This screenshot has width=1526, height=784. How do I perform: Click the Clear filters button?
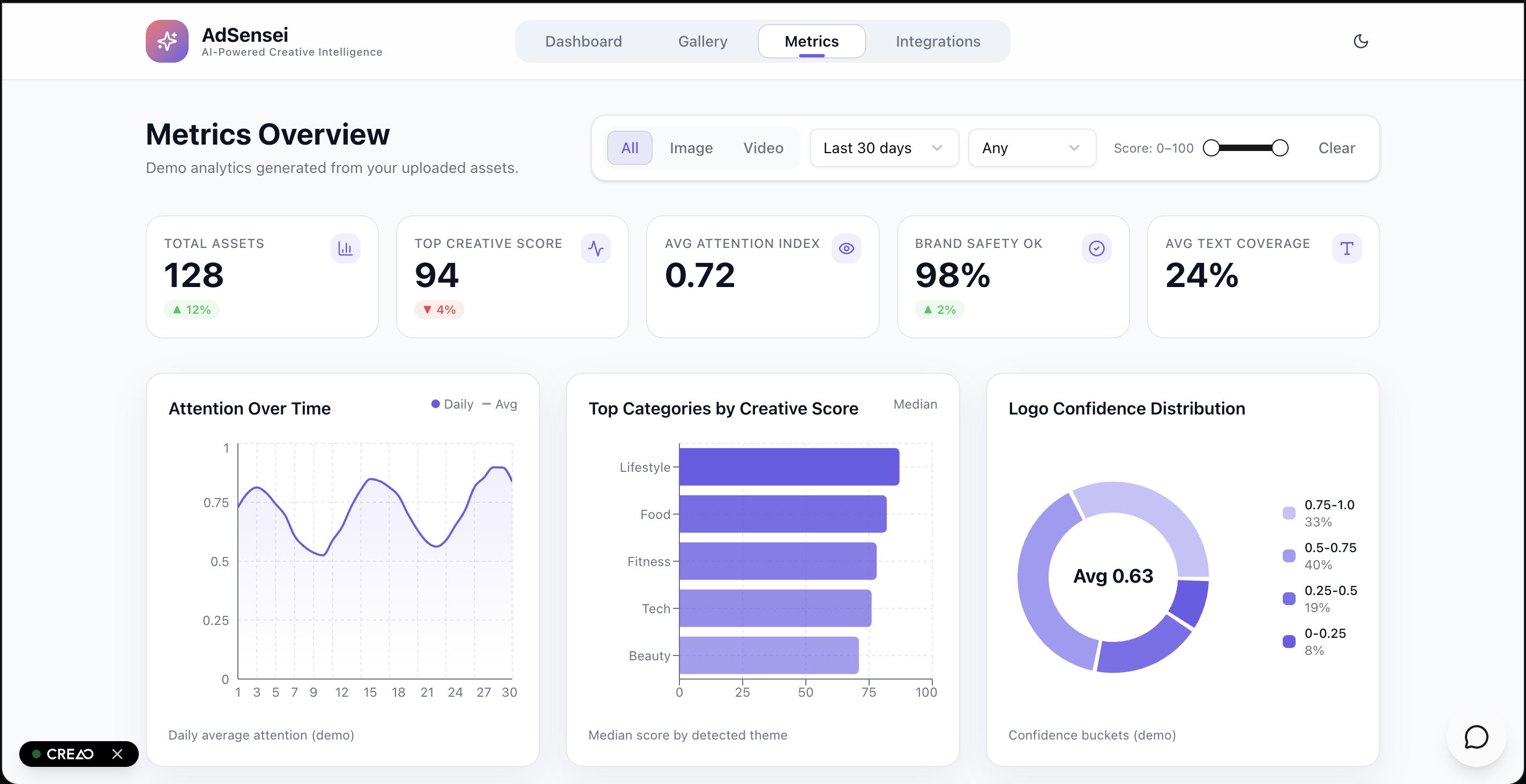[1336, 148]
